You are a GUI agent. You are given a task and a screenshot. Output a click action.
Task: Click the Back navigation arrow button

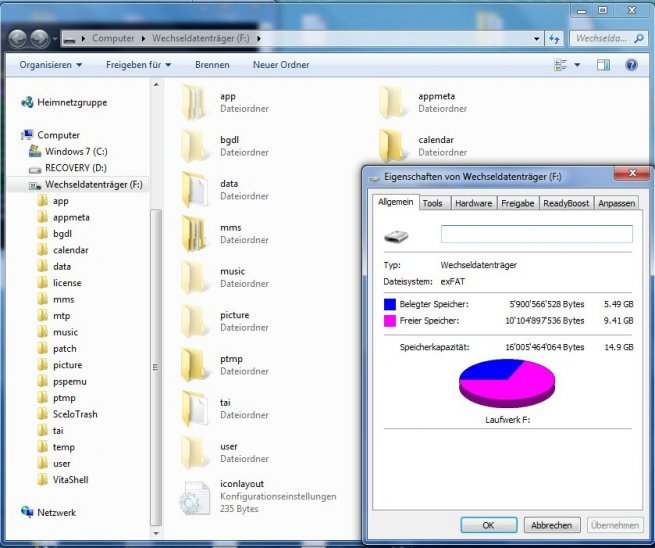pos(19,38)
